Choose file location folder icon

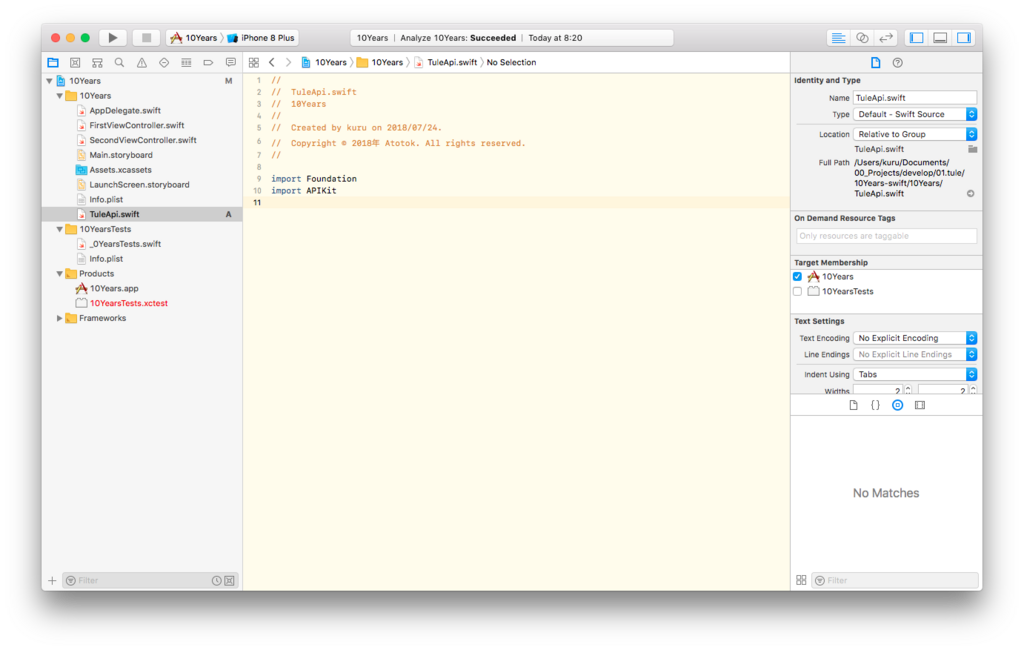click(x=972, y=149)
